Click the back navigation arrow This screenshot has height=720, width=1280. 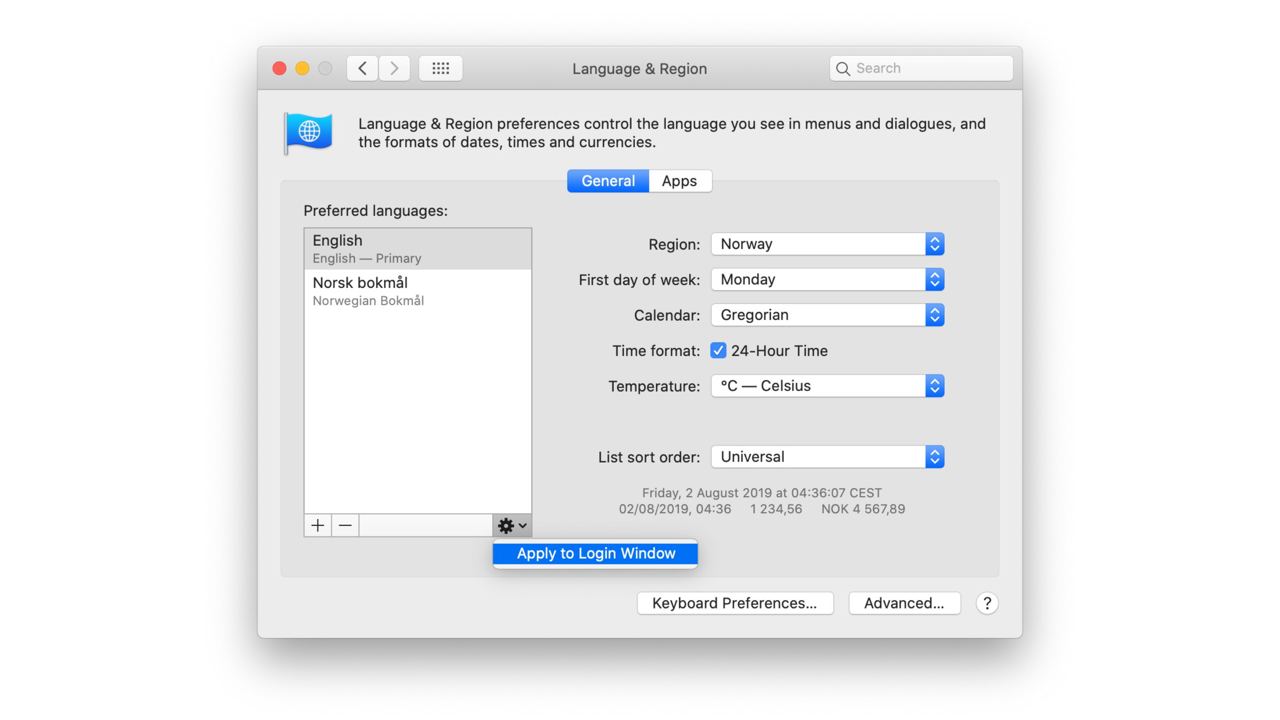362,68
